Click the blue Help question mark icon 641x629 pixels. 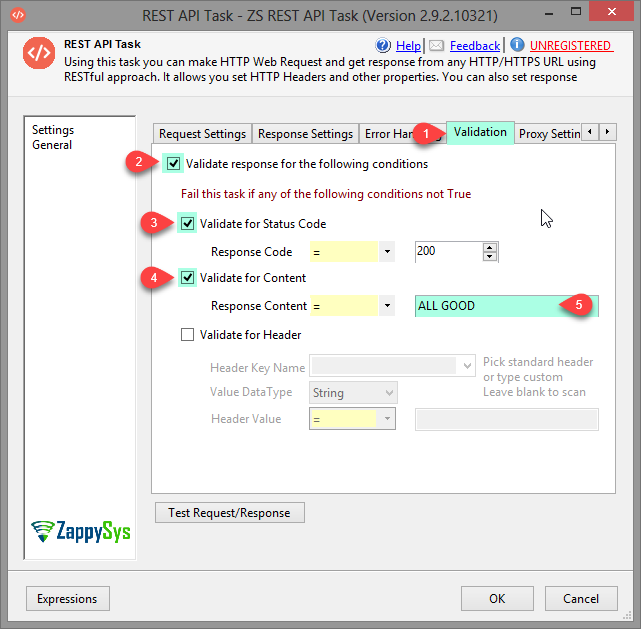[x=383, y=45]
